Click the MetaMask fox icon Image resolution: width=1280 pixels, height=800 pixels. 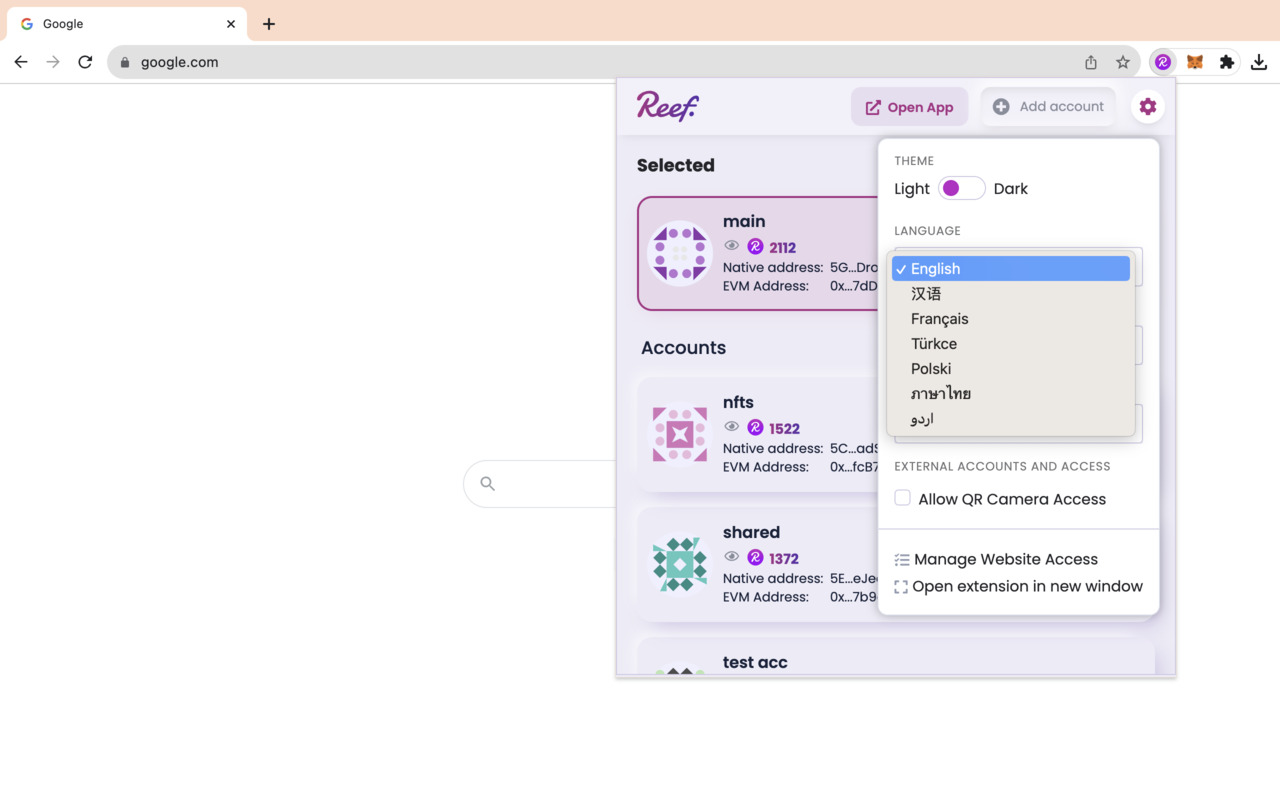[1194, 61]
